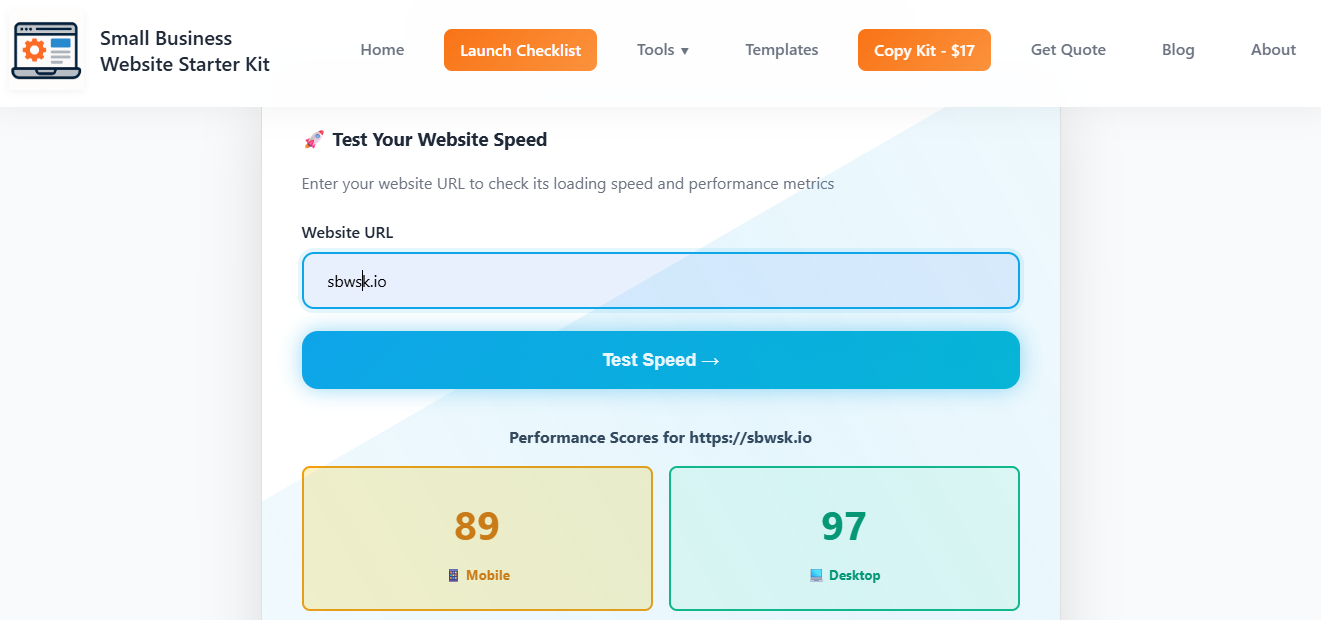Open the Launch Checklist
Screen dimensions: 1321x620
click(x=520, y=49)
